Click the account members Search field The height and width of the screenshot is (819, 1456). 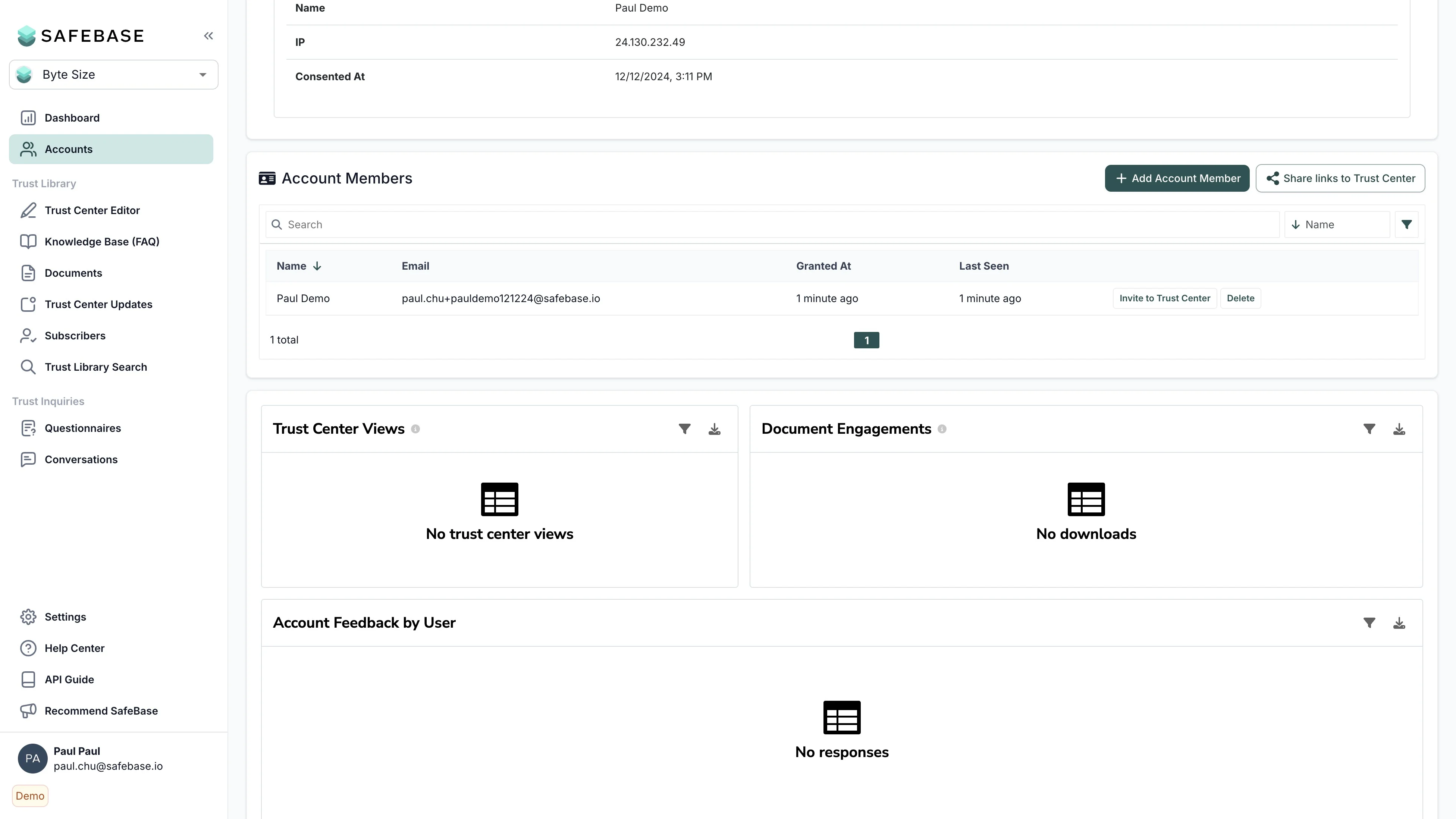tap(772, 225)
